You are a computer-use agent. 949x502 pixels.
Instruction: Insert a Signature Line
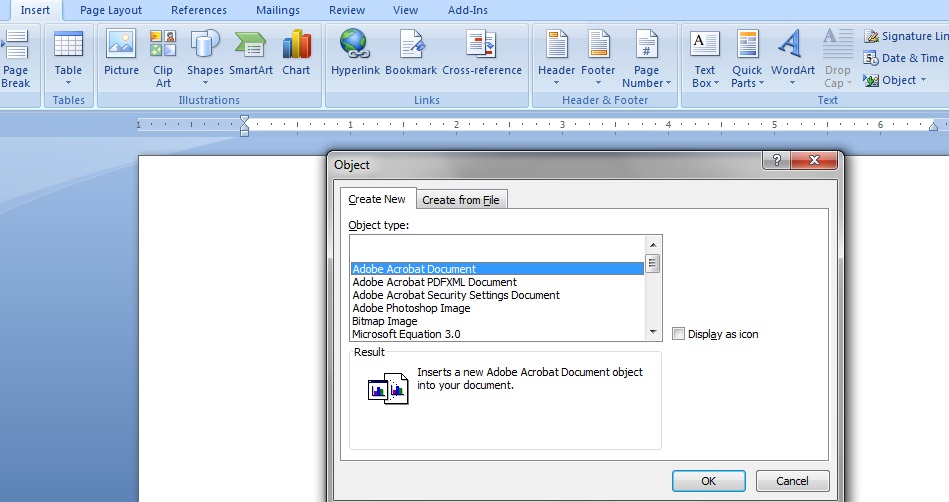[907, 36]
